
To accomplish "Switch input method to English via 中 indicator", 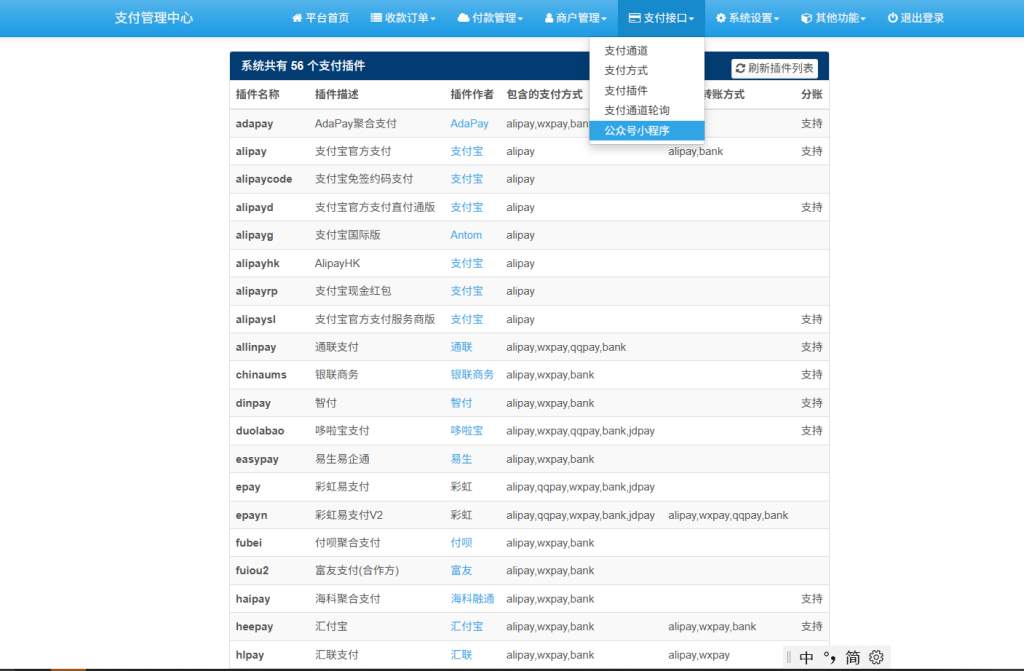I will tap(806, 657).
